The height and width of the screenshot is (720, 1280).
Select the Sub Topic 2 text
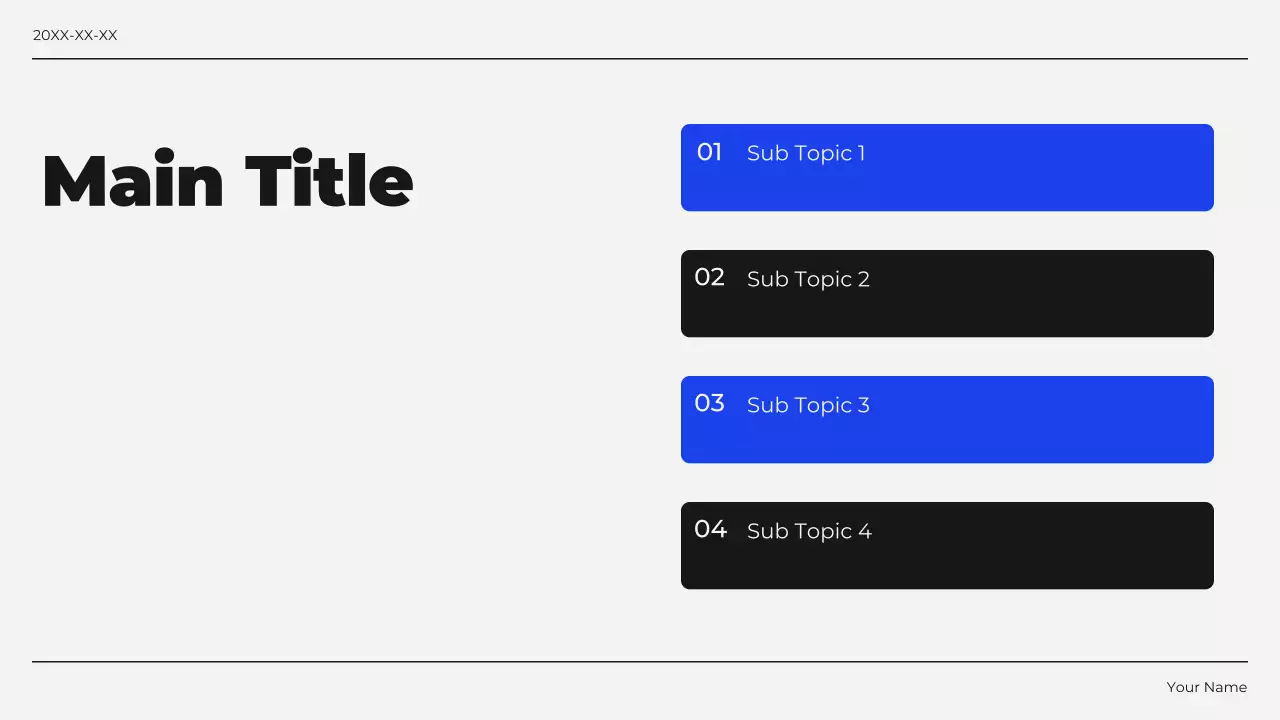808,279
